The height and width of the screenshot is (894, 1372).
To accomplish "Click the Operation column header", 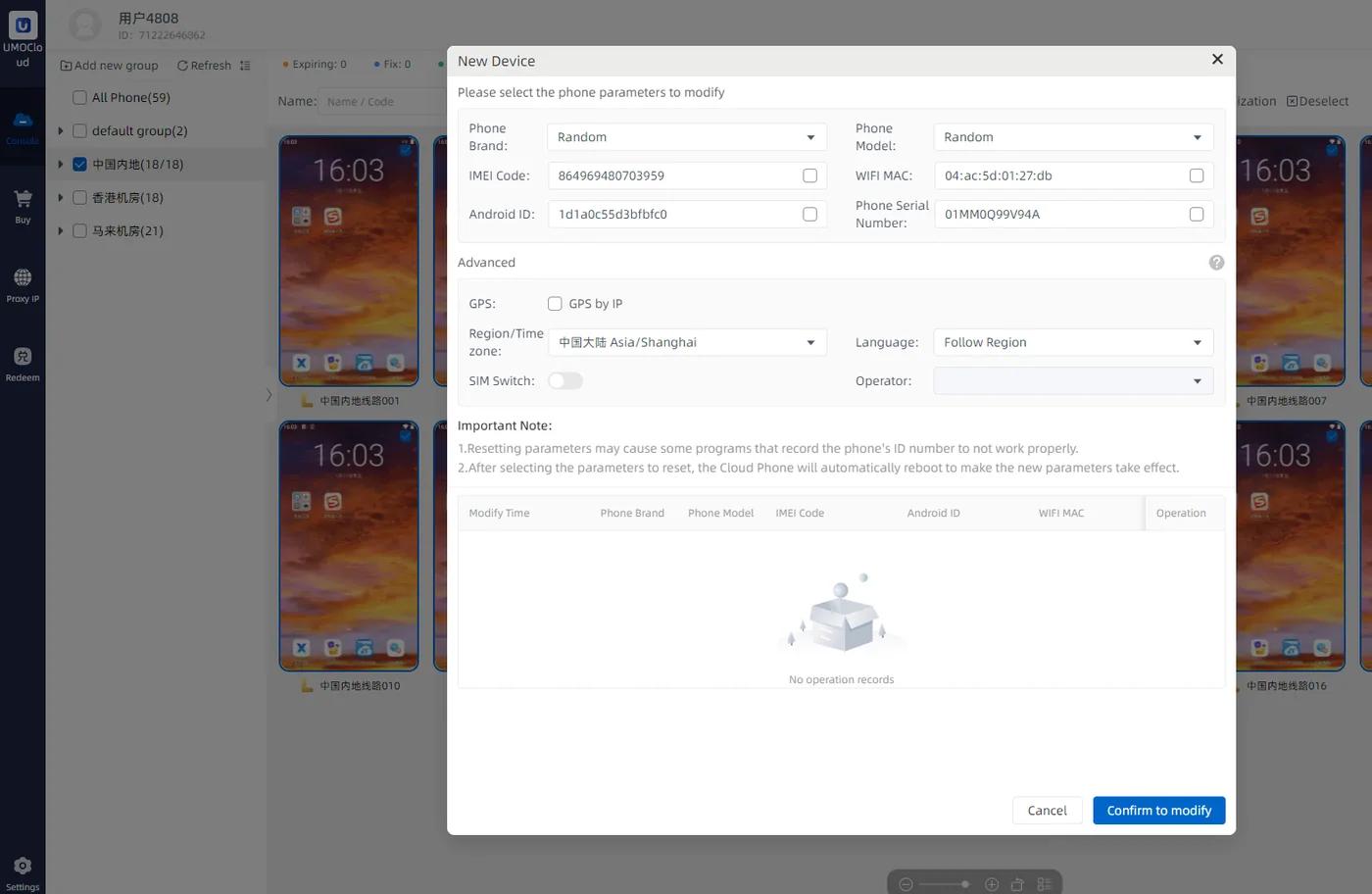I will coord(1181,513).
